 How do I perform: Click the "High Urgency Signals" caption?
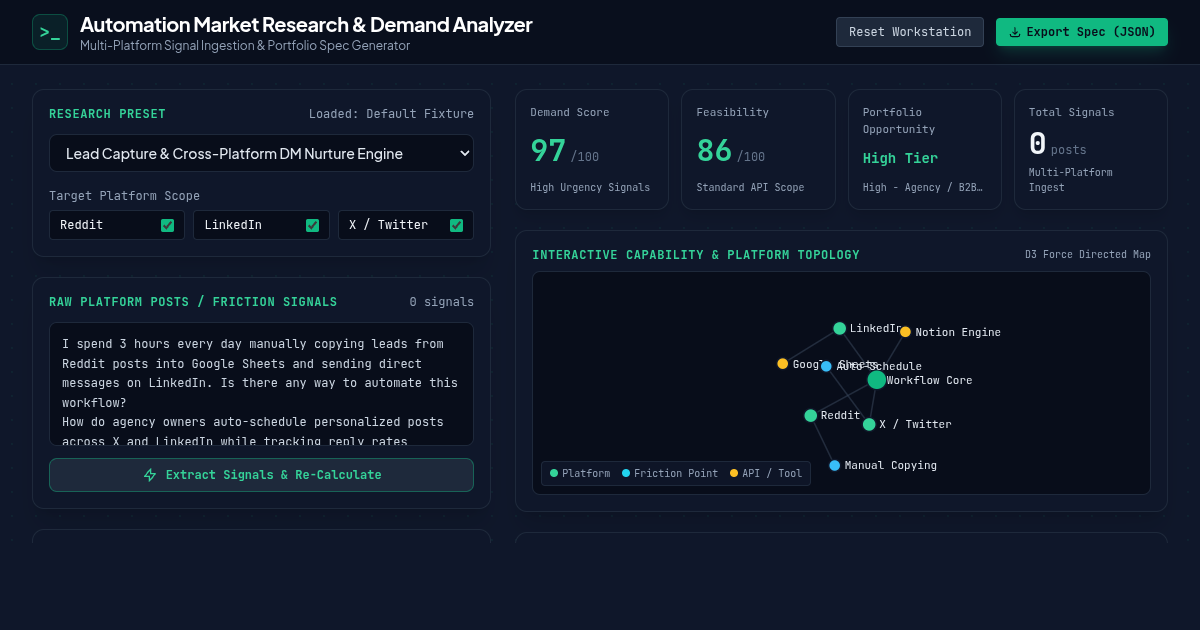590,187
